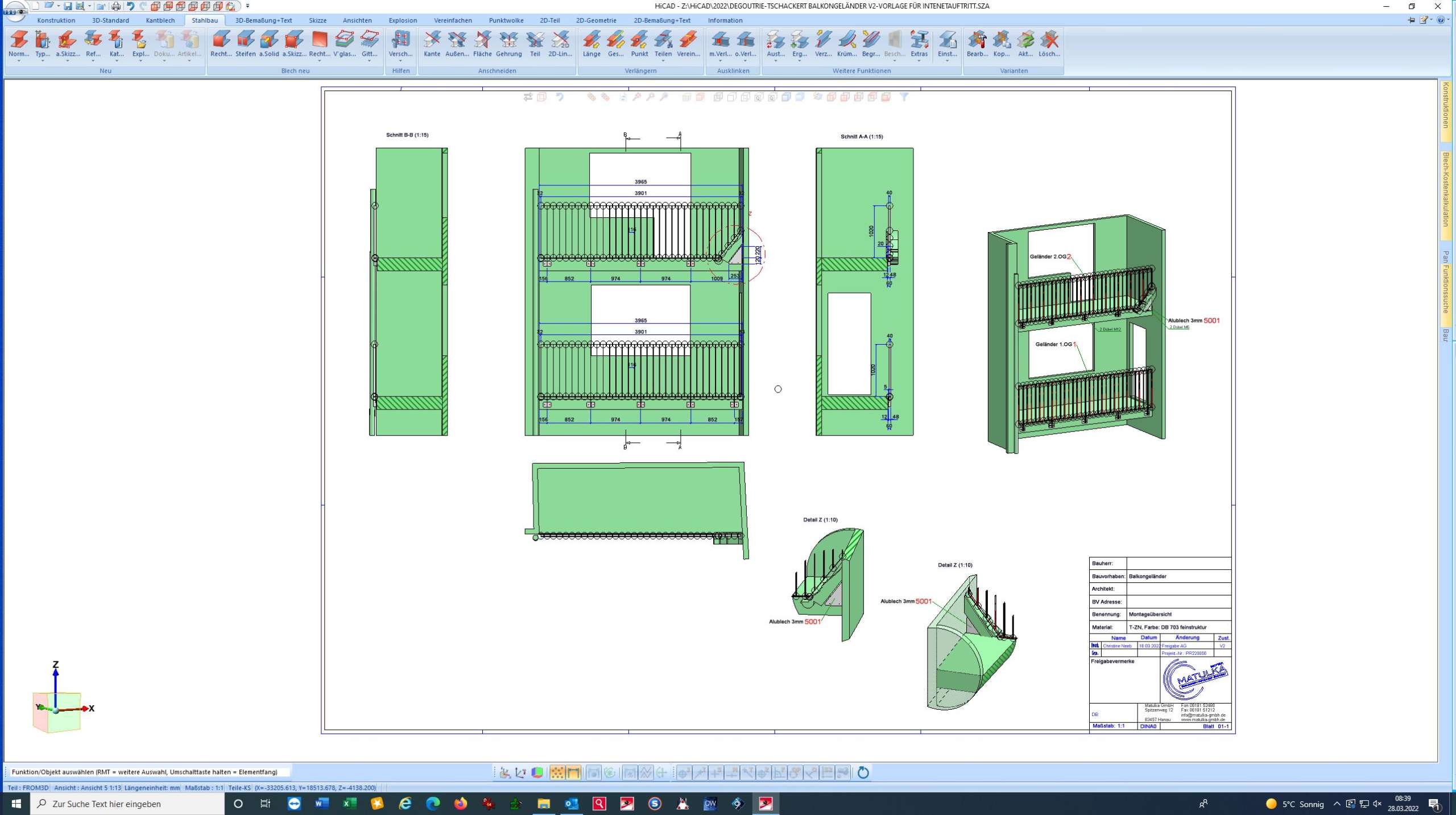This screenshot has width=1456, height=815.
Task: Open the Konstruktion ribbon tab
Action: tap(56, 20)
